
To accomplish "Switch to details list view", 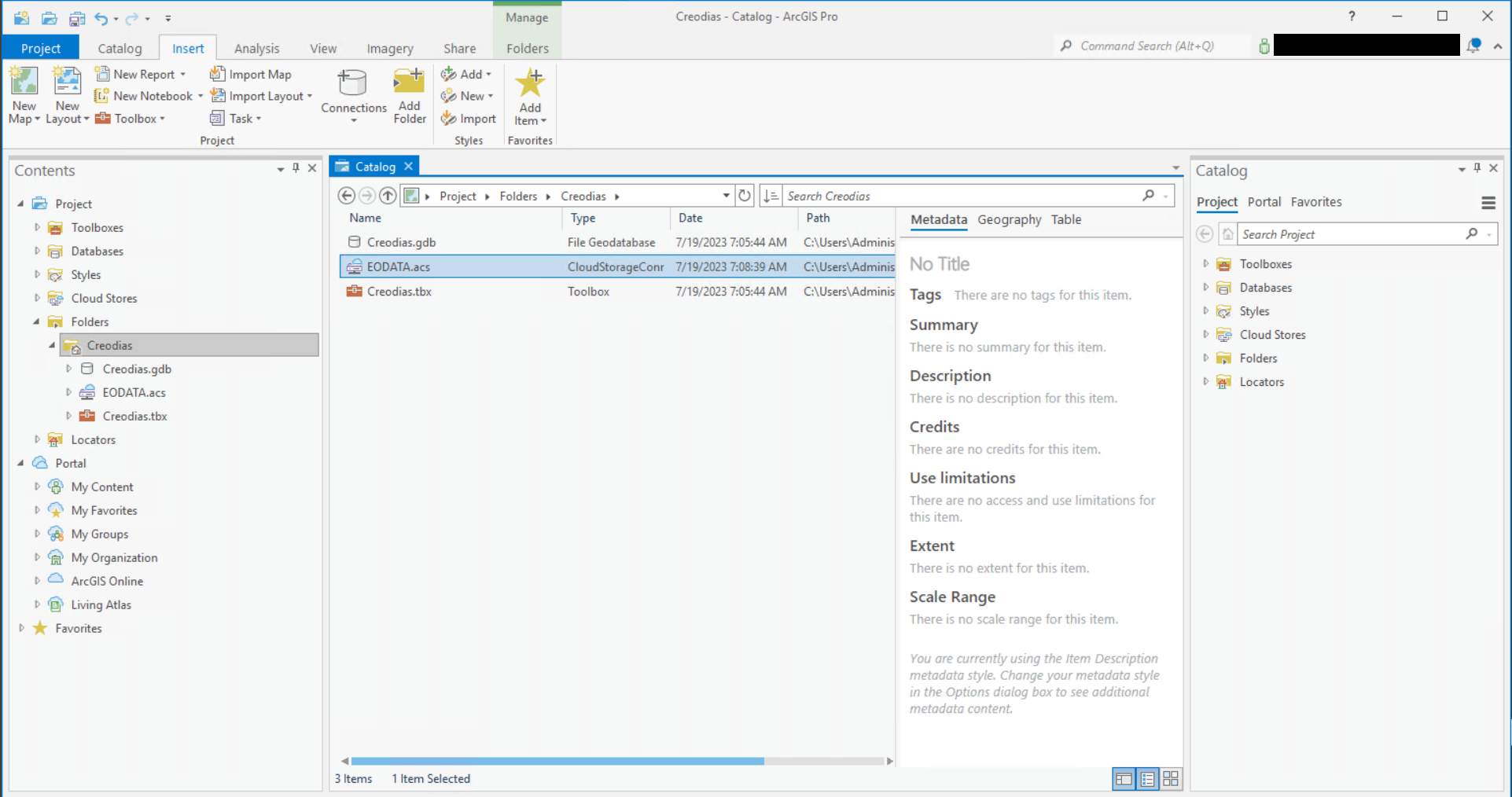I will (1147, 779).
